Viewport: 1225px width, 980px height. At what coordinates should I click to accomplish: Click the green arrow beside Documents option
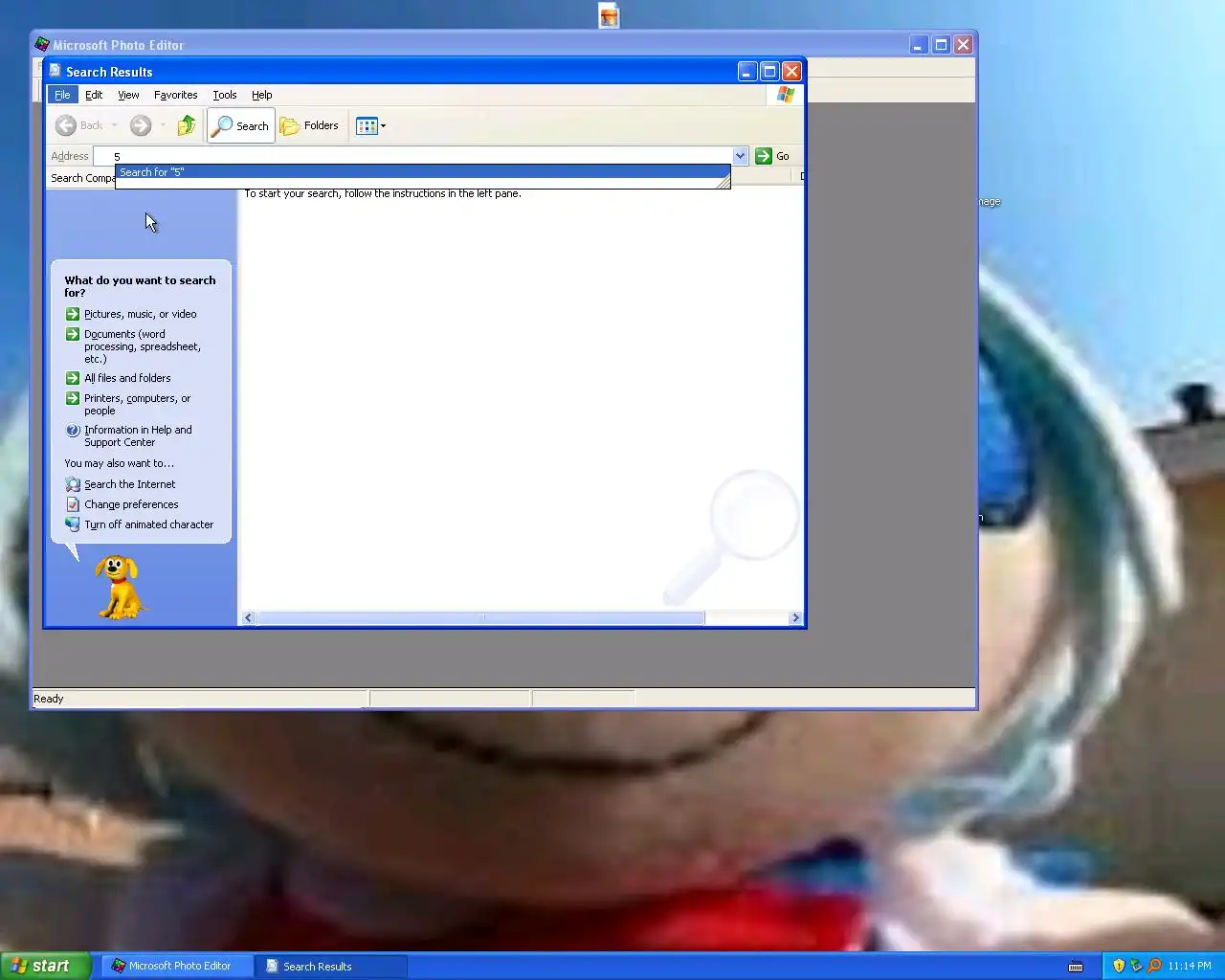(x=73, y=334)
